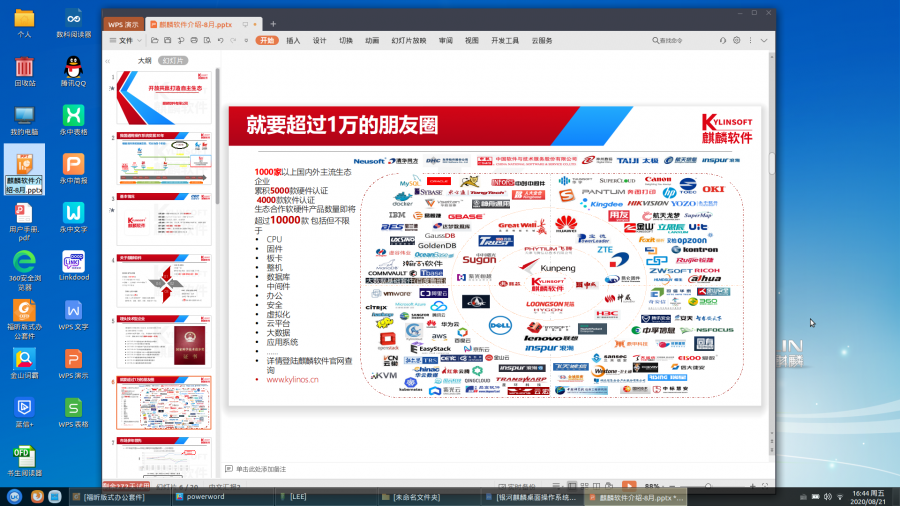Click the settings gear icon in WPS
Viewport: 900px width, 506px height.
736,41
